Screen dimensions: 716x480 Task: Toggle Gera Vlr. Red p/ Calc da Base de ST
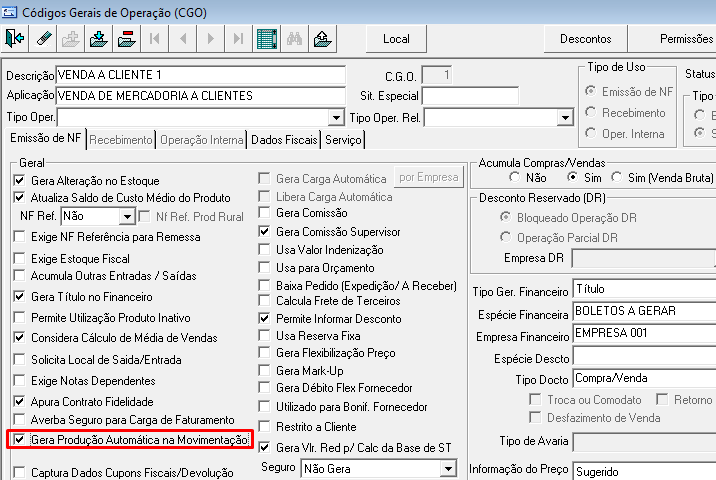[264, 448]
